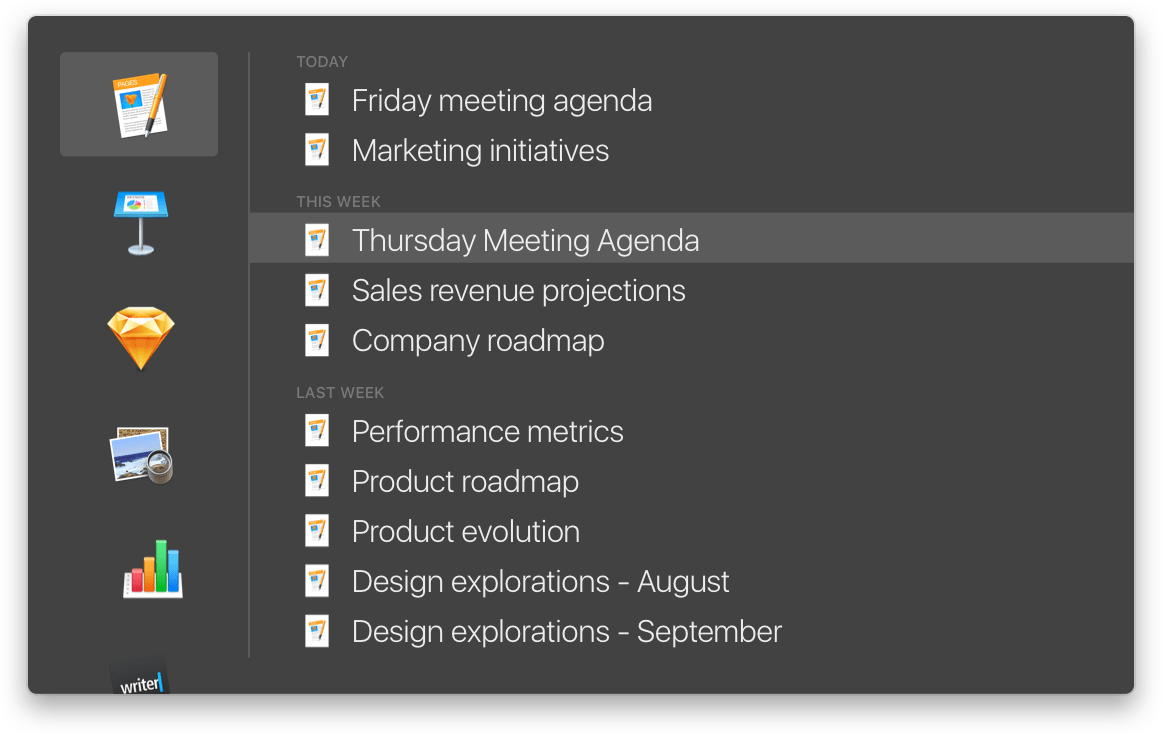1162x734 pixels.
Task: Open the Company roadmap document
Action: pos(477,340)
